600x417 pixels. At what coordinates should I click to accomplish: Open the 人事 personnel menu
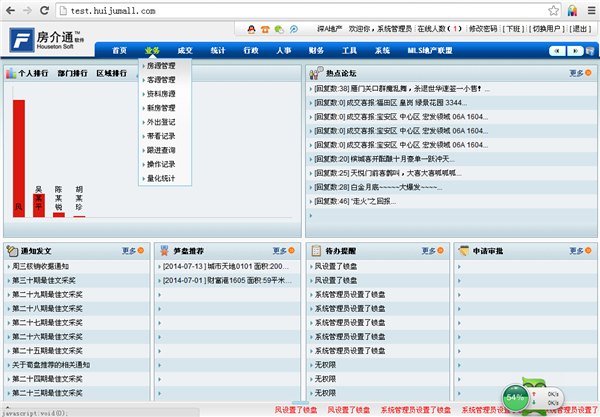[284, 50]
